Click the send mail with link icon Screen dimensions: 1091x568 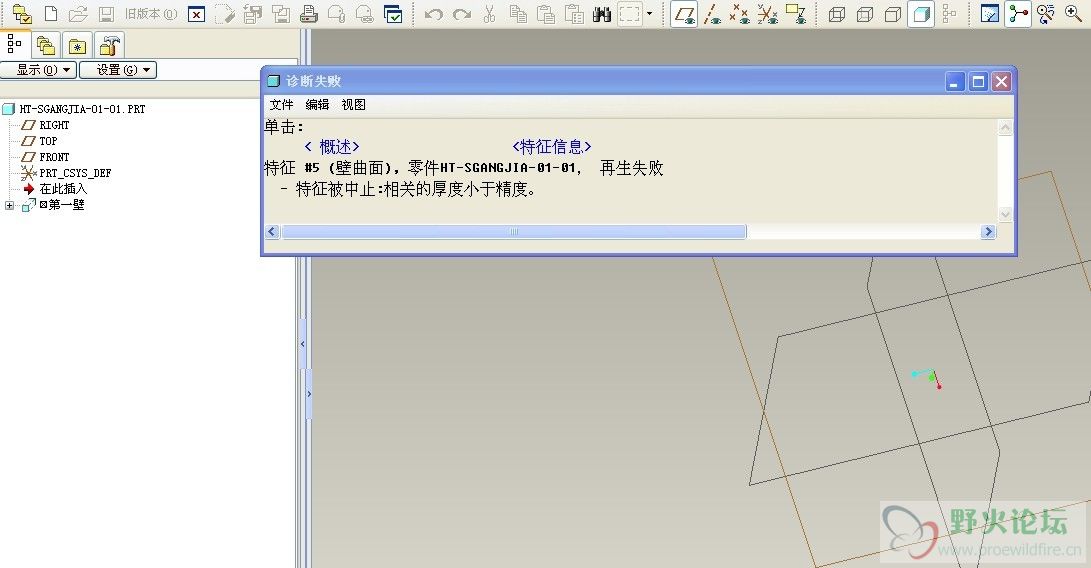[x=365, y=14]
